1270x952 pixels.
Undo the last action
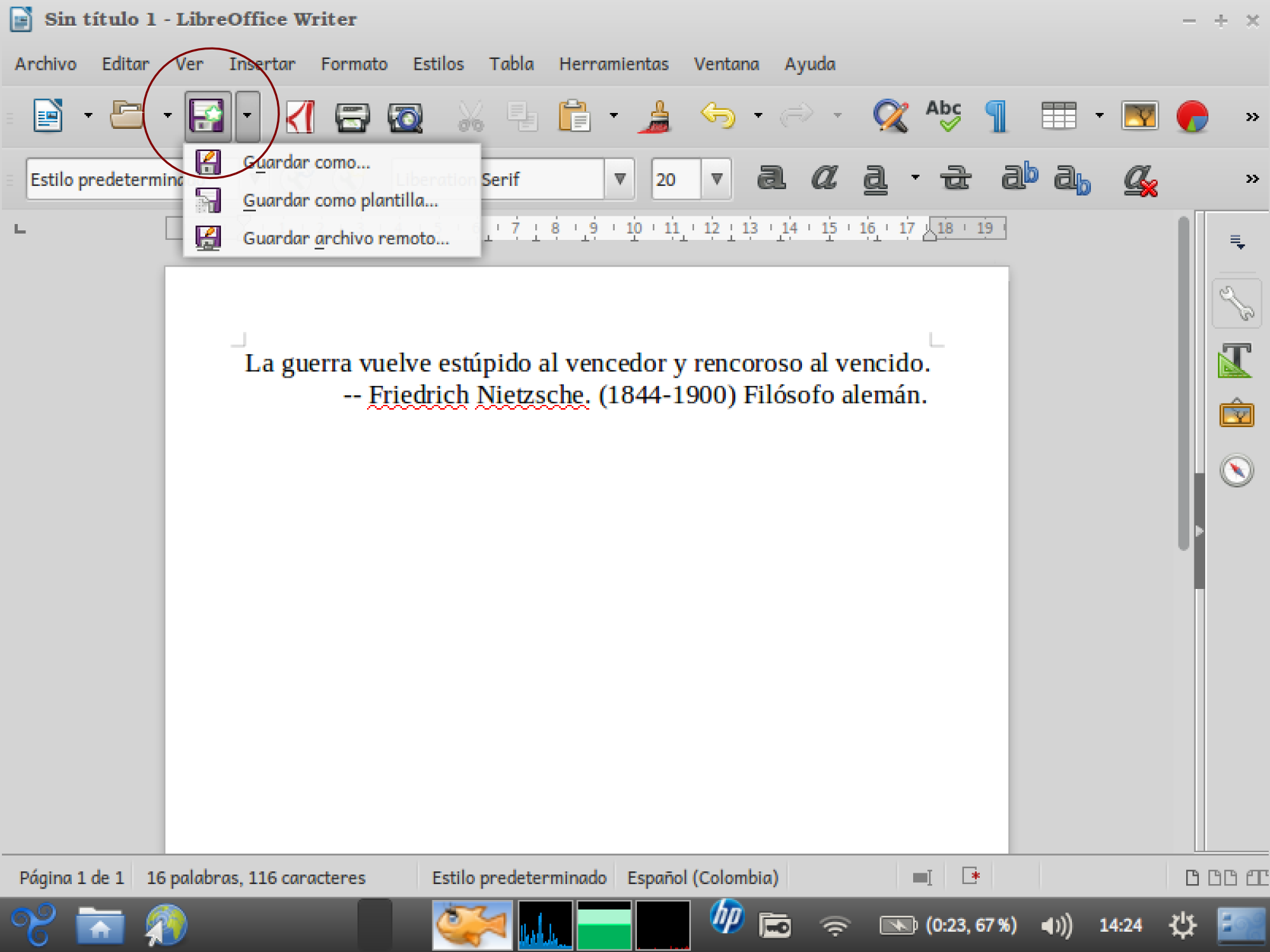pyautogui.click(x=718, y=116)
